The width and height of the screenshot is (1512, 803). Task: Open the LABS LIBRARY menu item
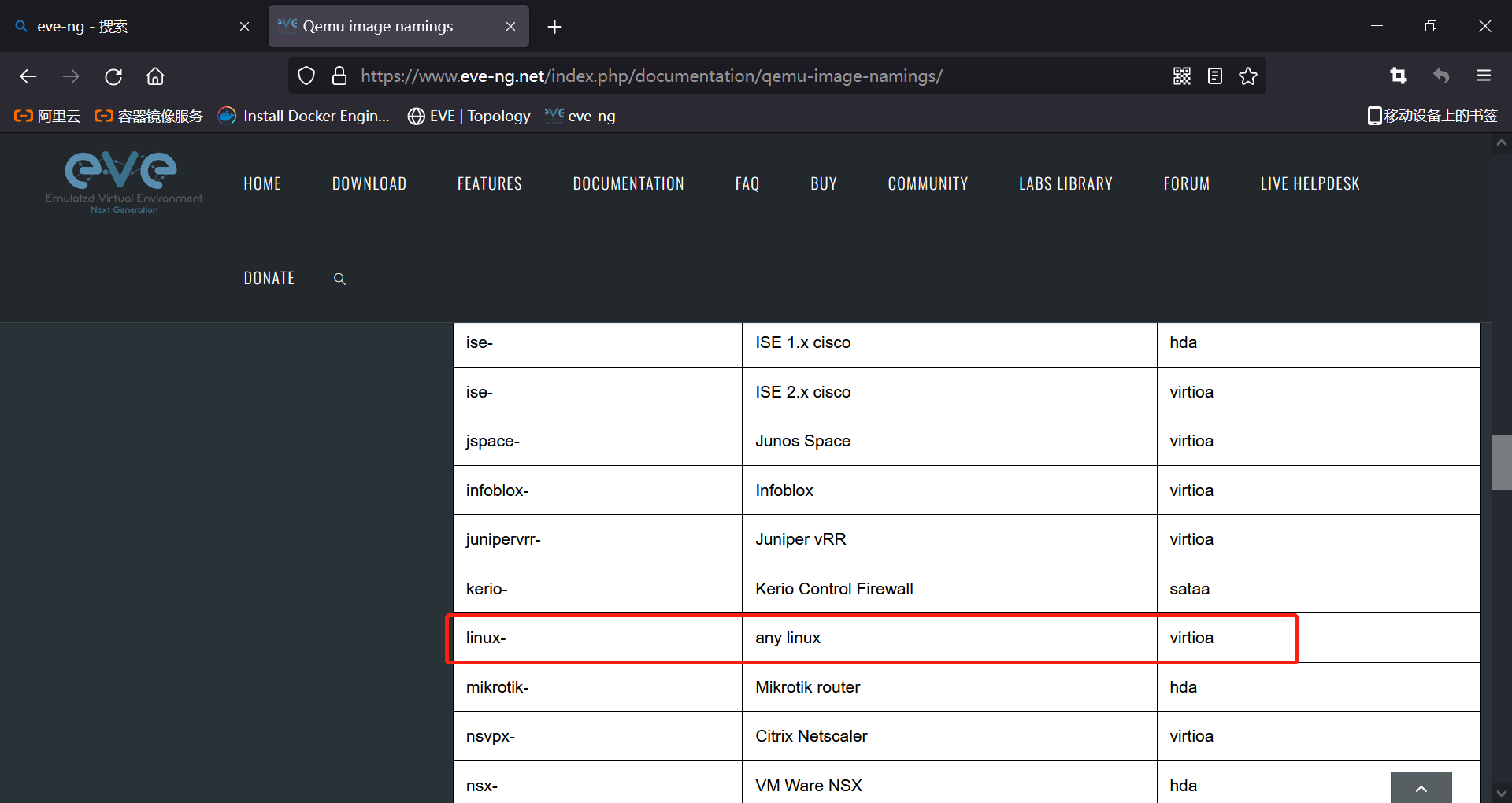(x=1065, y=184)
